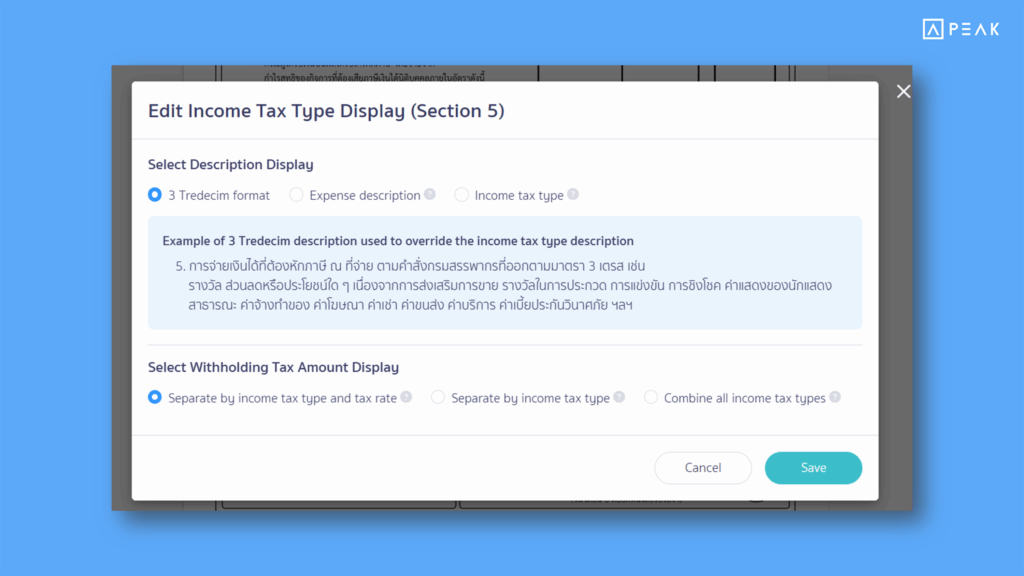Click the help icon next to Income tax type

pyautogui.click(x=573, y=194)
